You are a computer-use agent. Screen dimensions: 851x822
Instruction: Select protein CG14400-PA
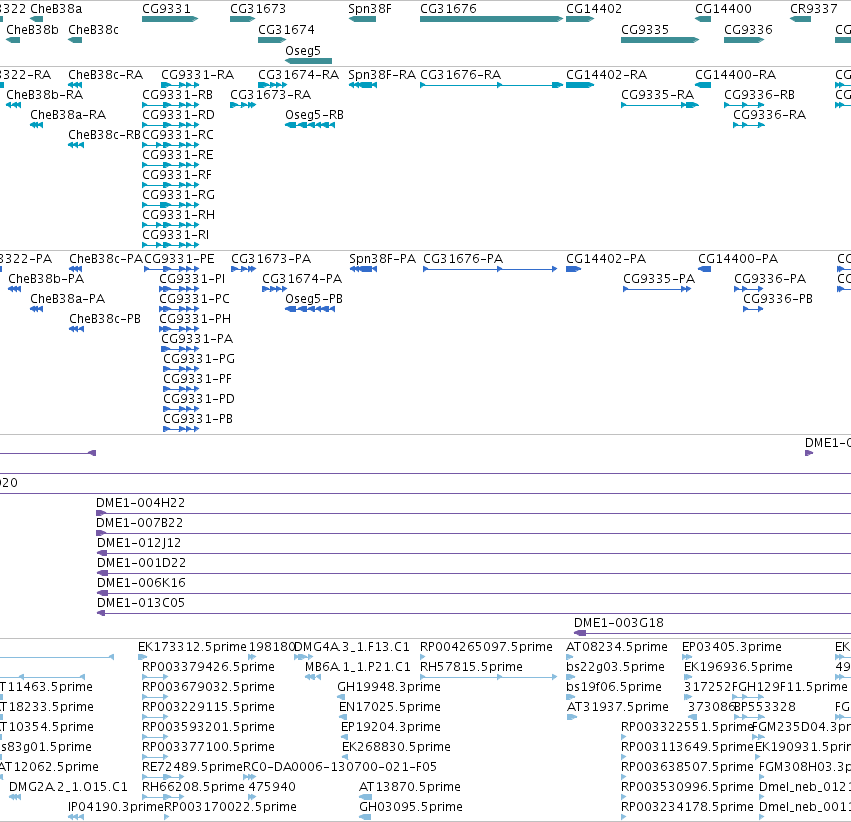(738, 258)
